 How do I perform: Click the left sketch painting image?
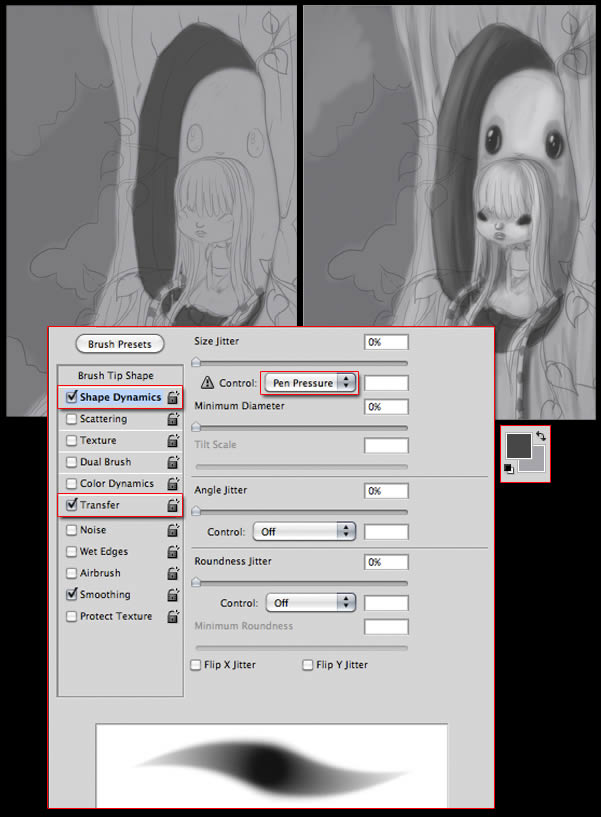[x=151, y=167]
